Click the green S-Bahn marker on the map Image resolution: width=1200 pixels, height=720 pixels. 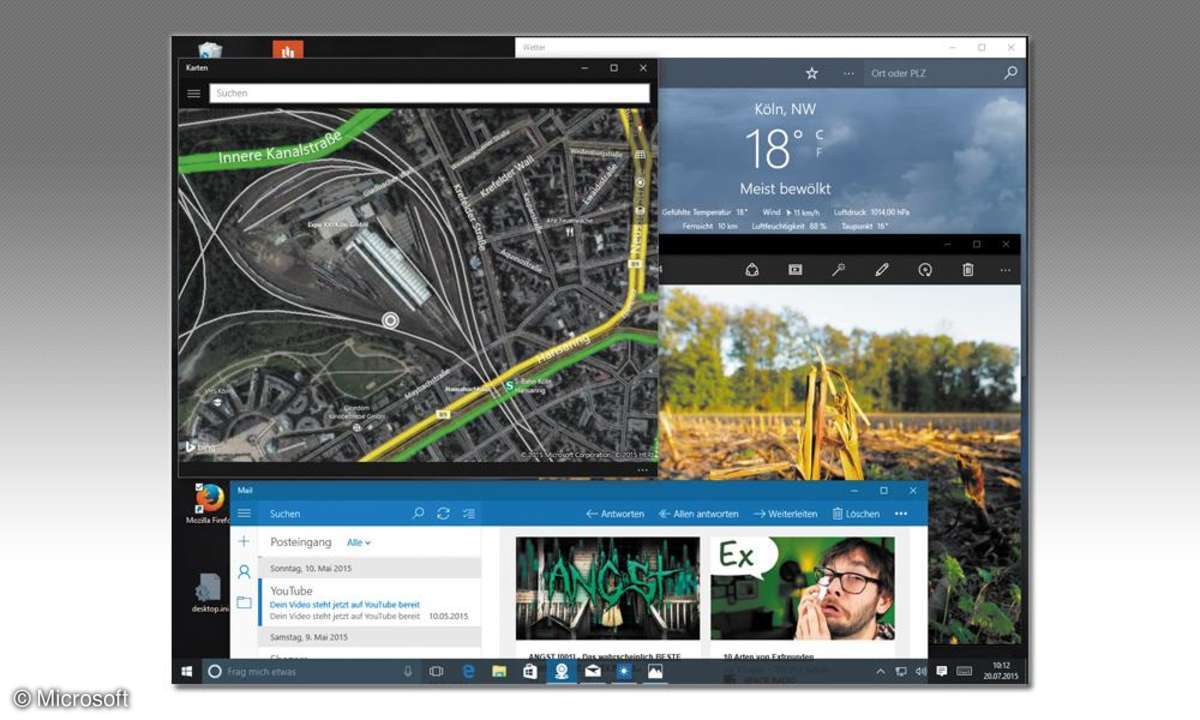click(509, 384)
